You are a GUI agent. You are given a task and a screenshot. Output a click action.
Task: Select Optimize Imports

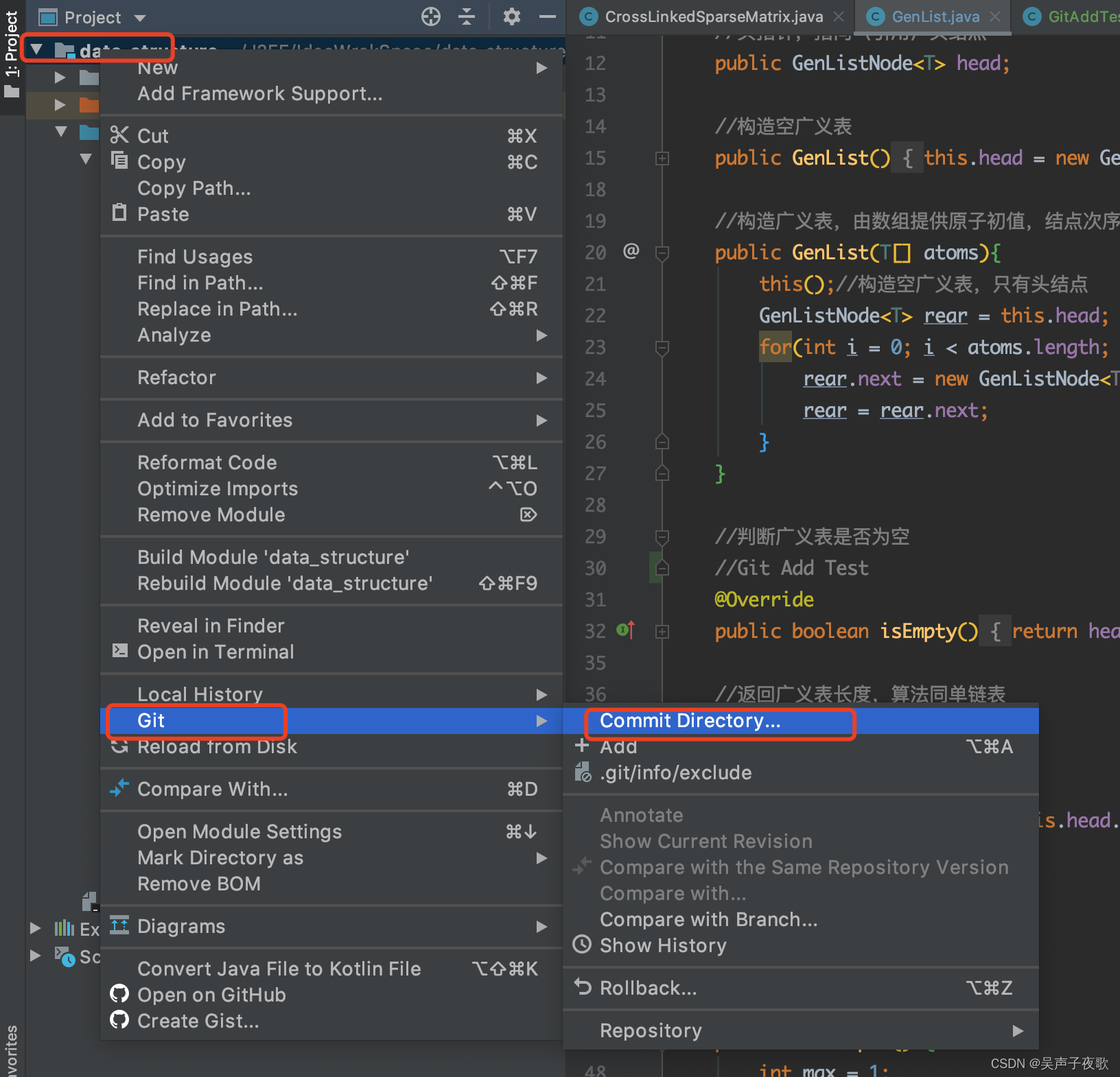pos(331,488)
